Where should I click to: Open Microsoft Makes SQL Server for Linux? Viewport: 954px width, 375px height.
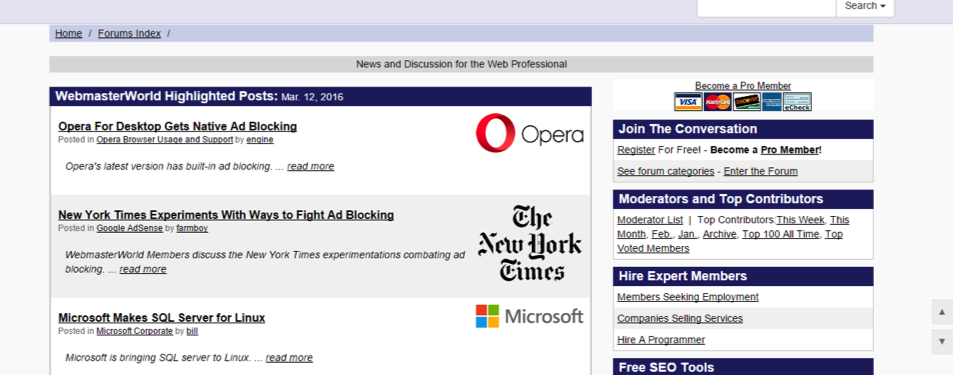pos(162,318)
